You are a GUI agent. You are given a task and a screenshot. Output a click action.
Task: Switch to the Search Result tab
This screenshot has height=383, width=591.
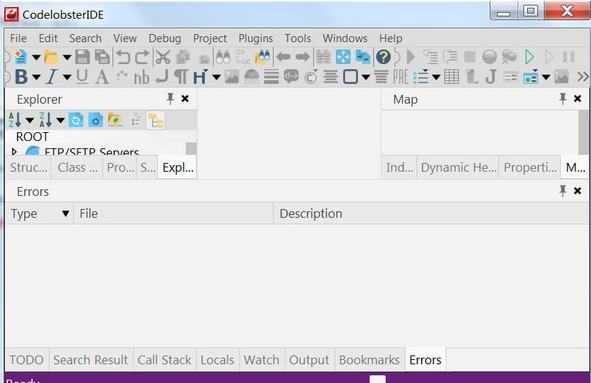(90, 360)
